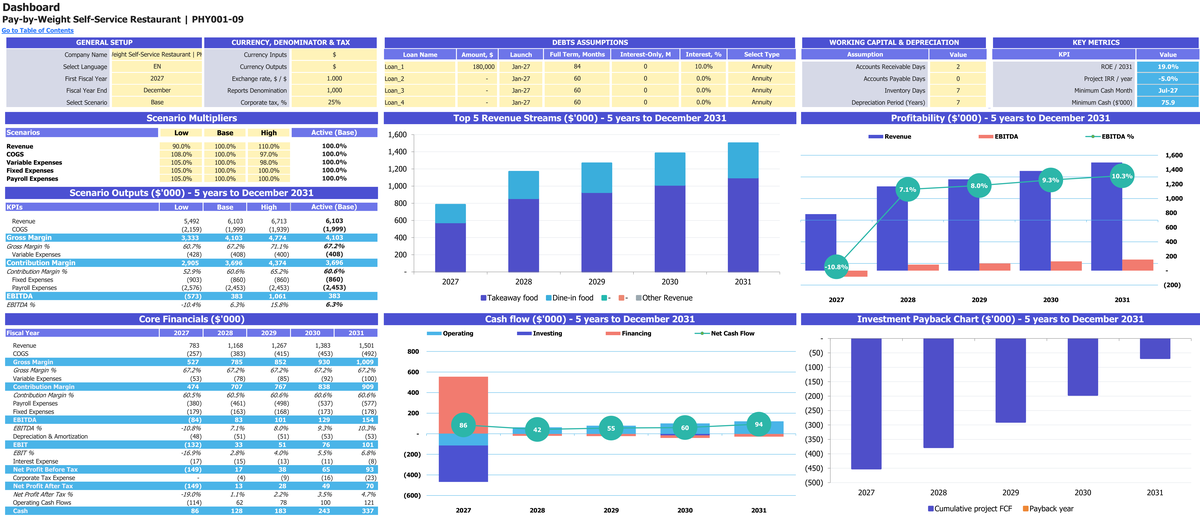
Task: Select the -10.8% EBITDA marker for 2027
Action: pos(836,267)
